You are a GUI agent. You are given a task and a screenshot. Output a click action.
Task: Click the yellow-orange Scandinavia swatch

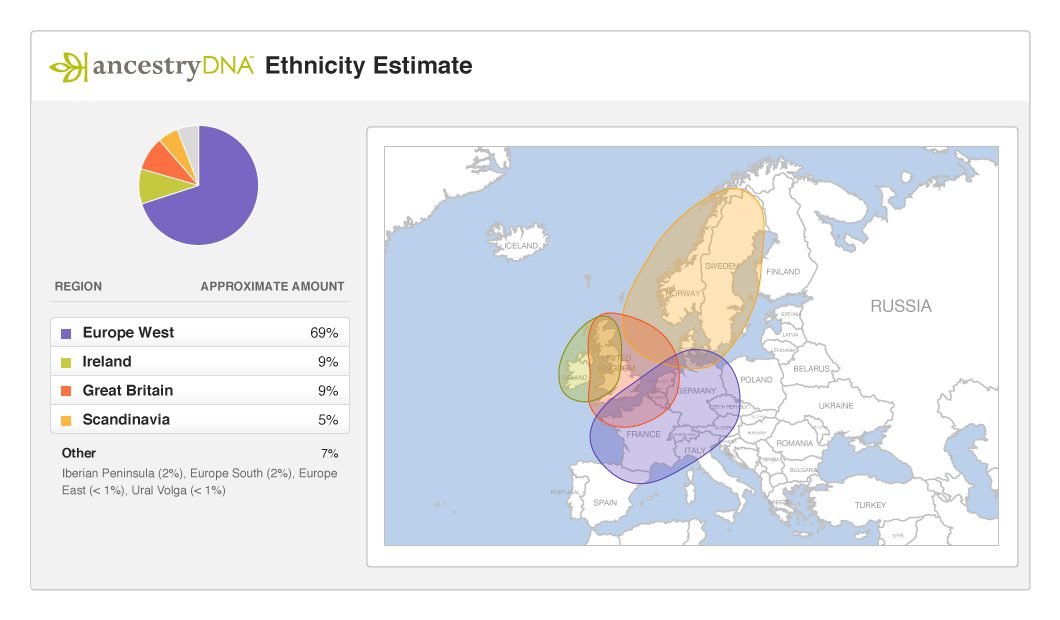click(x=67, y=420)
